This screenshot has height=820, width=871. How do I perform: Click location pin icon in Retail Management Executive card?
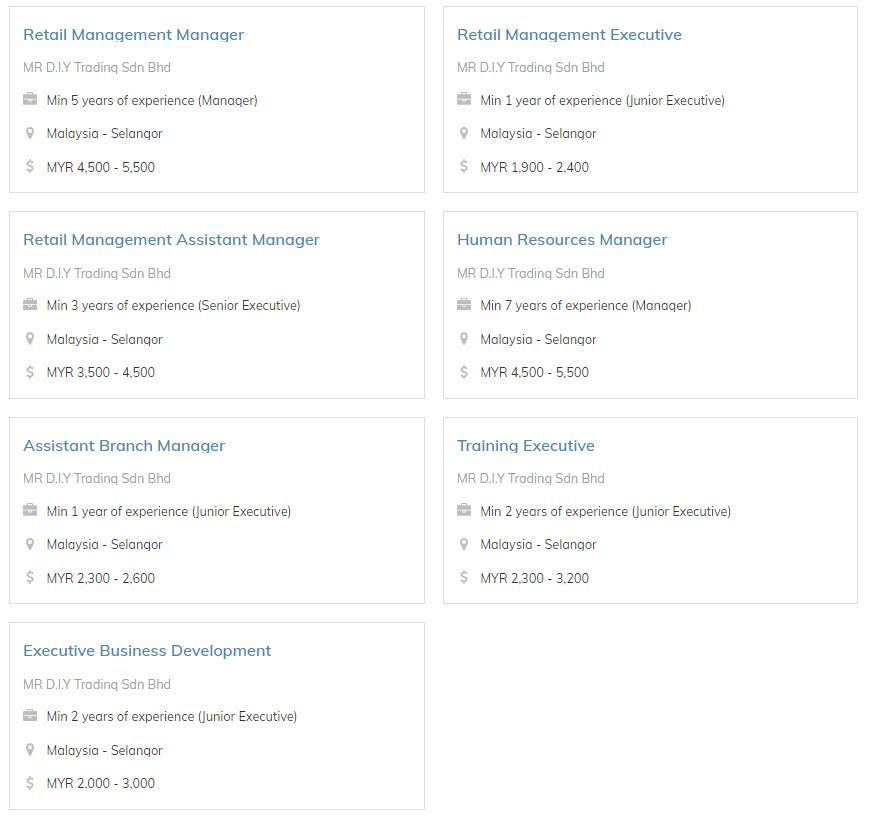(x=464, y=133)
